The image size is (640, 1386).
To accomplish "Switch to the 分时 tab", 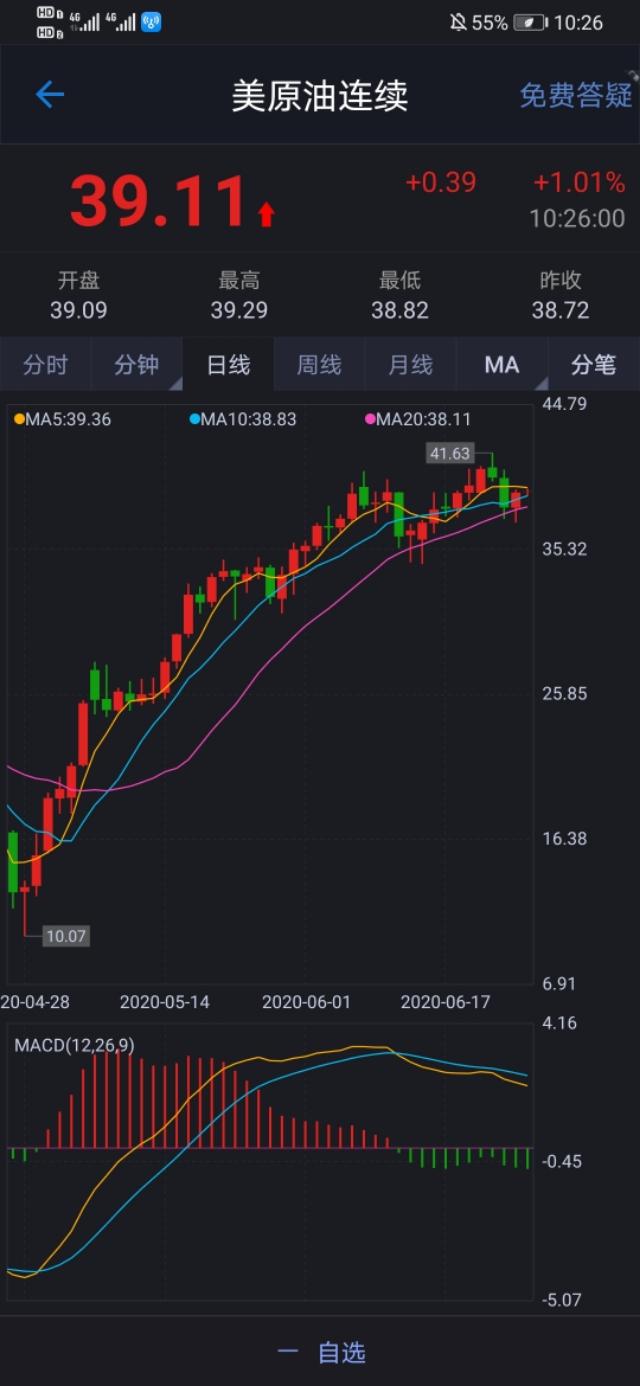I will [45, 365].
